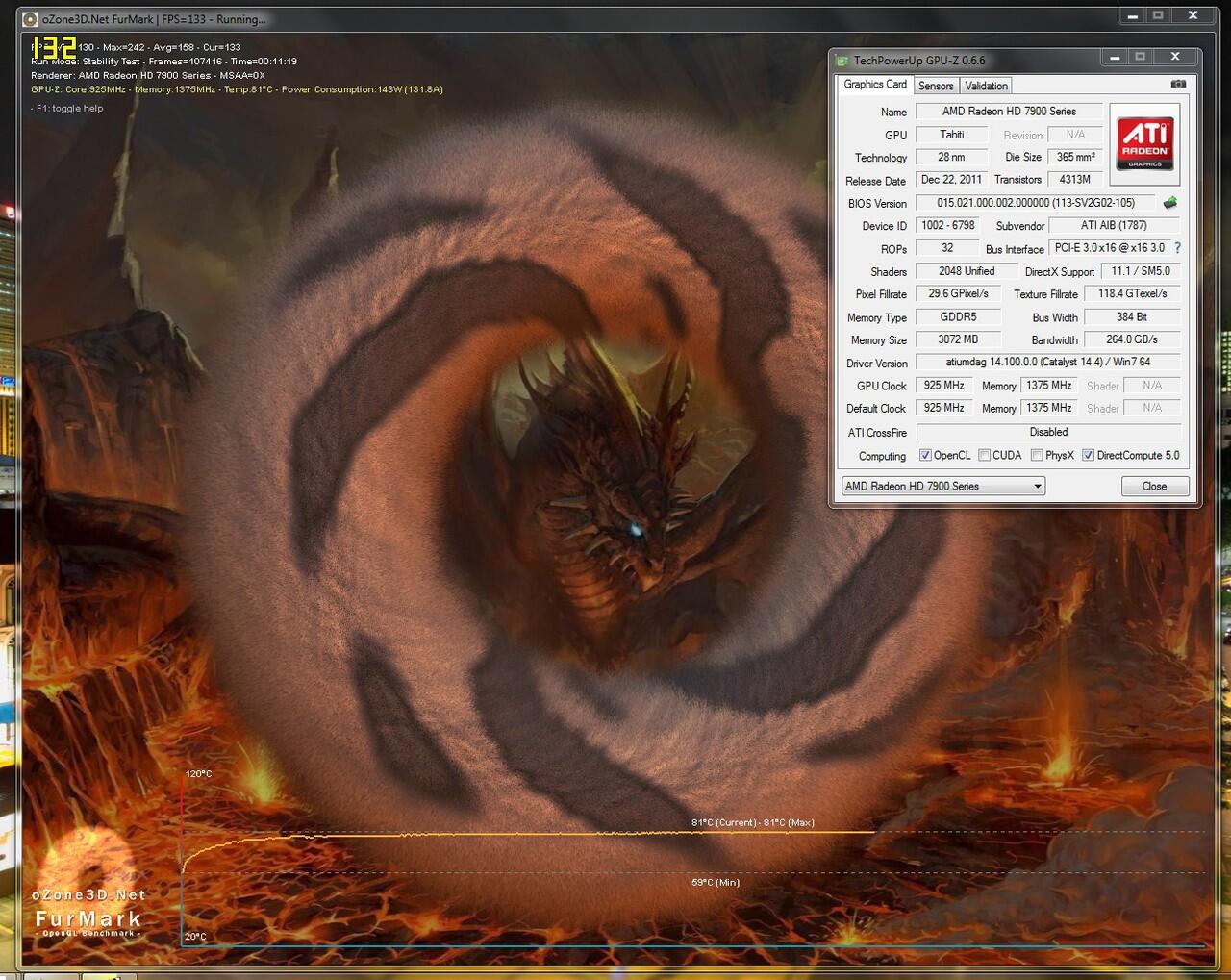The height and width of the screenshot is (980, 1231).
Task: Click the Bandwidth value 264.0 GB/s
Action: tap(1133, 339)
